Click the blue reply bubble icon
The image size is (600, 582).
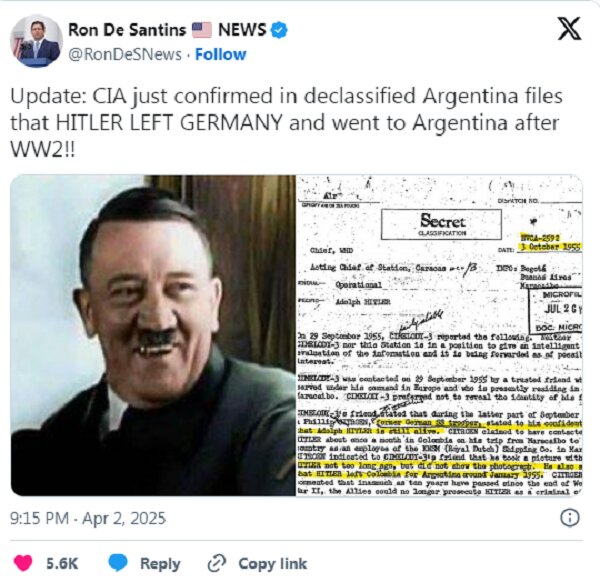pyautogui.click(x=118, y=563)
